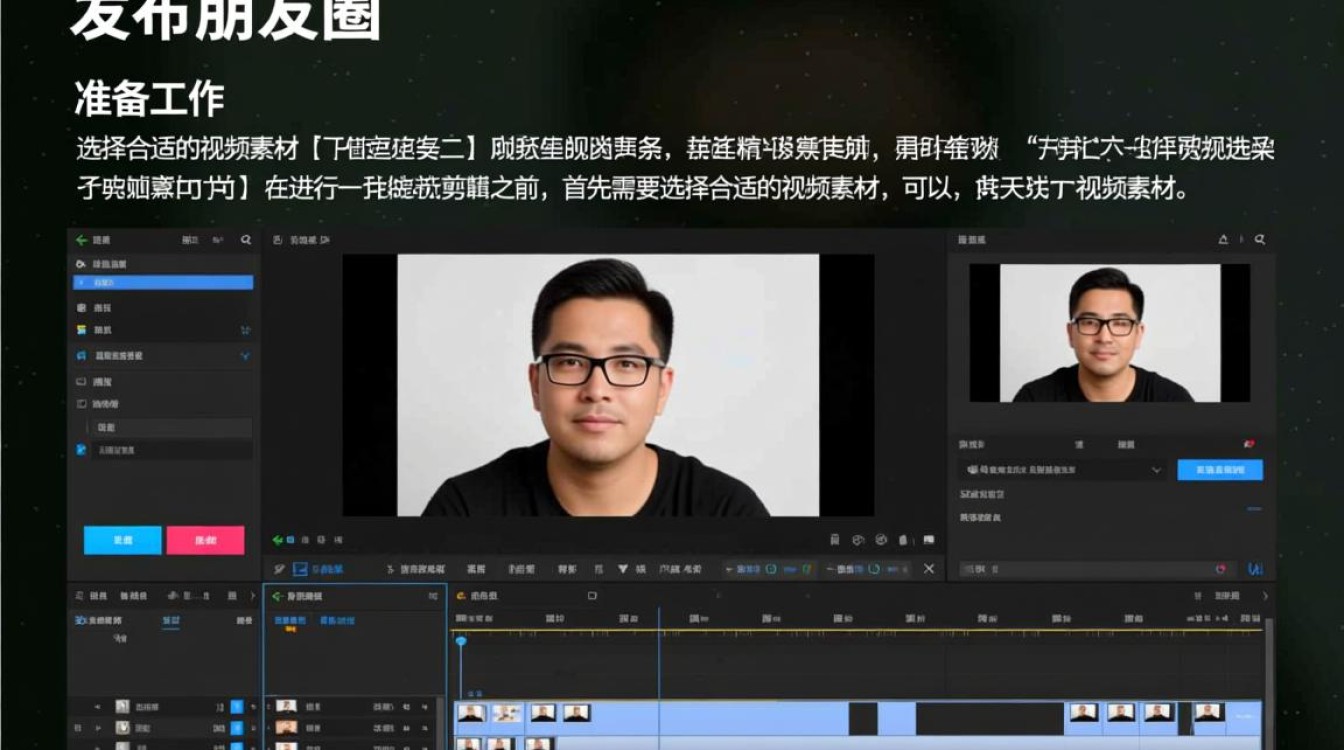This screenshot has height=750, width=1344.
Task: Click the orange icon at the timeline header's left
Action: pyautogui.click(x=461, y=596)
